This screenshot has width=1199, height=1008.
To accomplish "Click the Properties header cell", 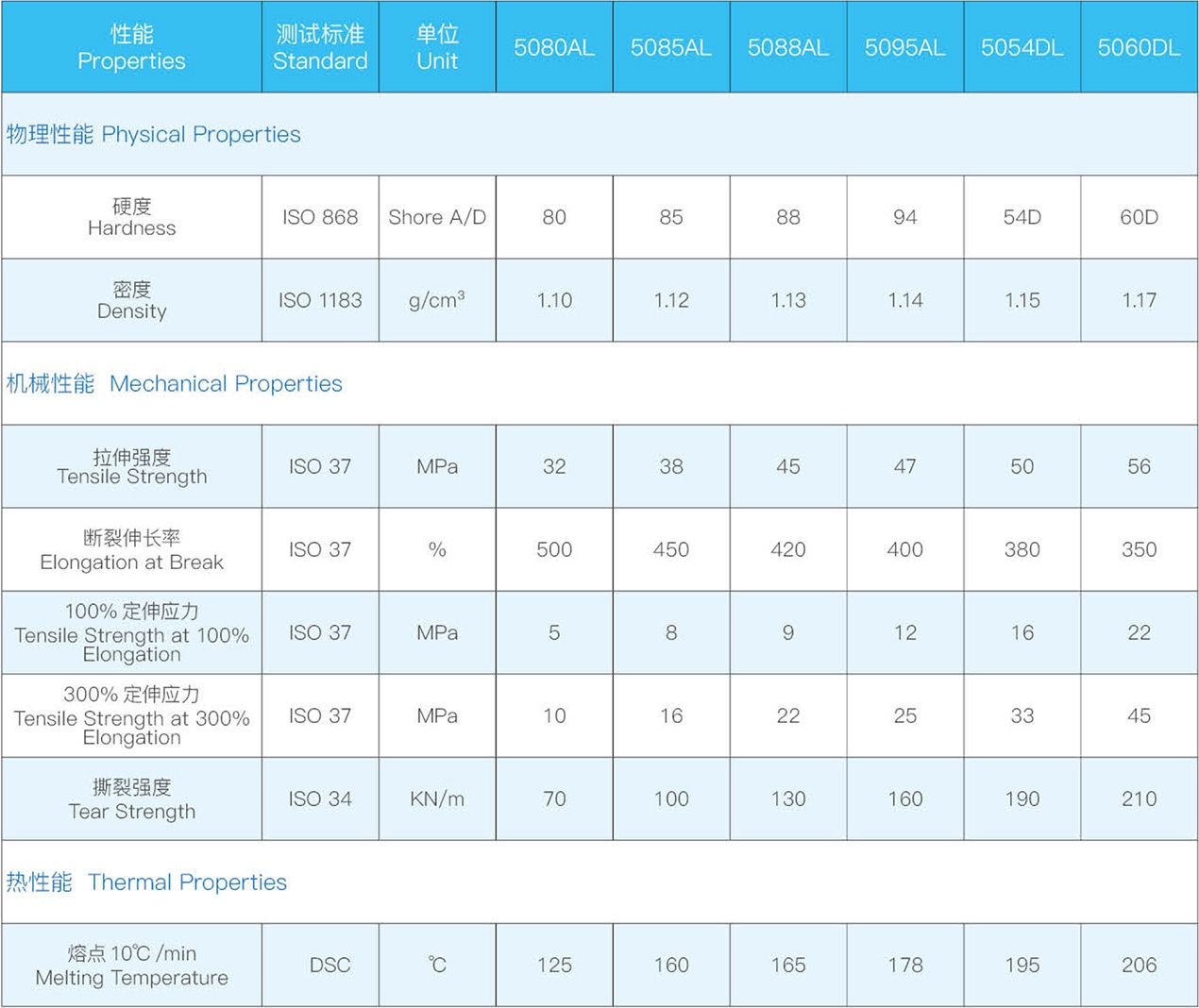I will [131, 48].
